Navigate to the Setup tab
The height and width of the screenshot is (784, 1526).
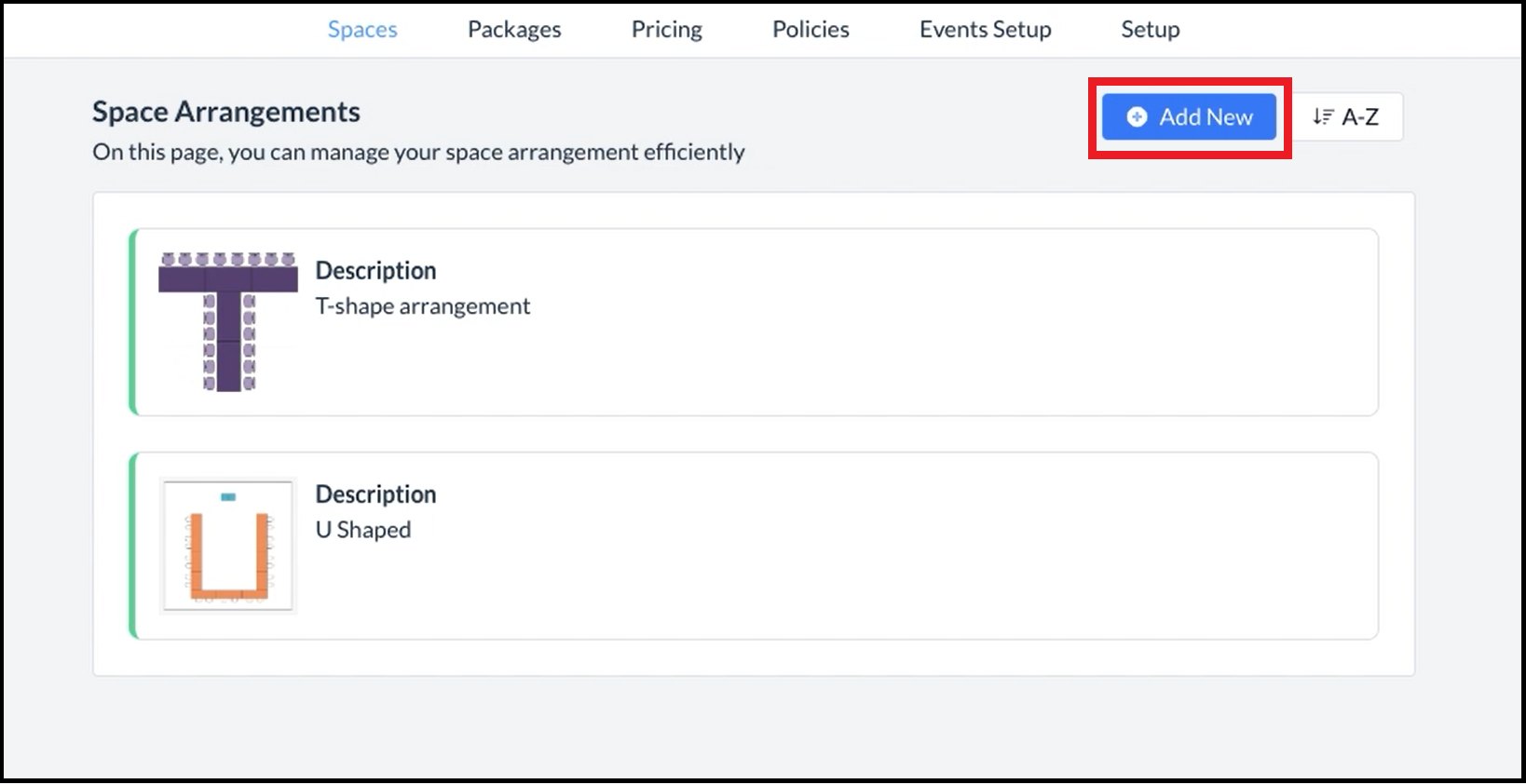[x=1150, y=30]
